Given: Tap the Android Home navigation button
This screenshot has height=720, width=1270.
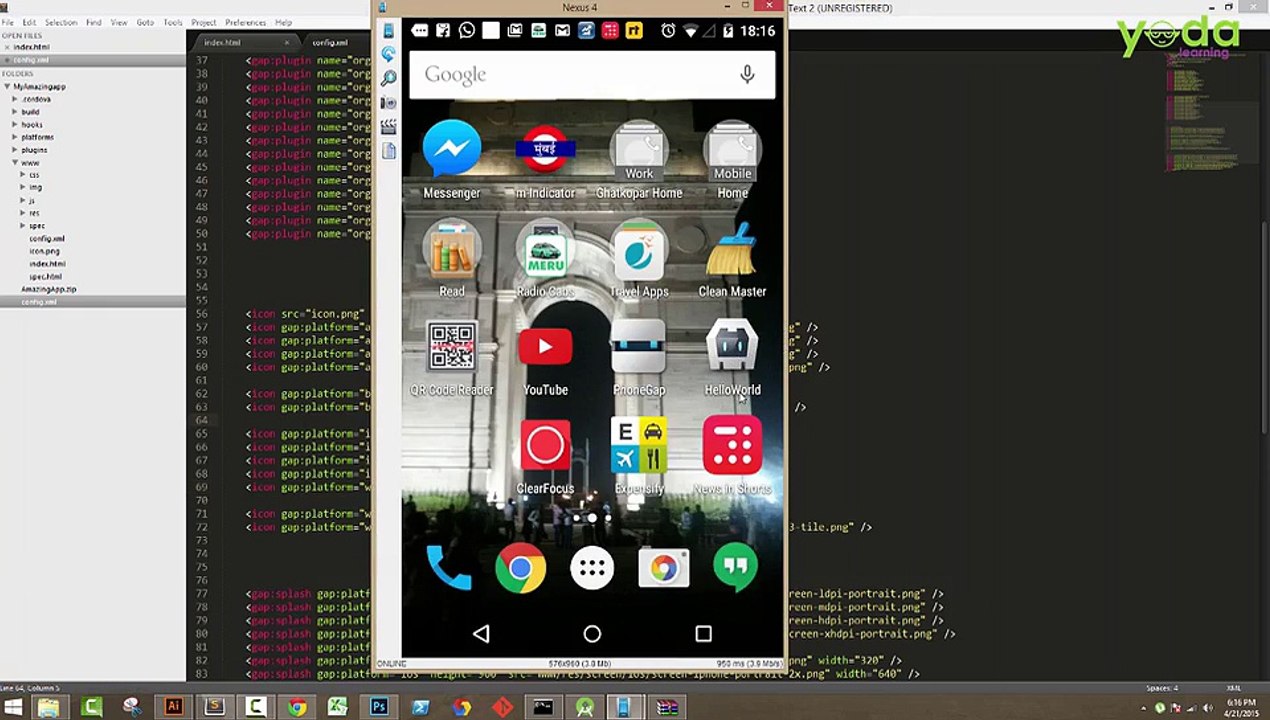Looking at the screenshot, I should pos(592,634).
